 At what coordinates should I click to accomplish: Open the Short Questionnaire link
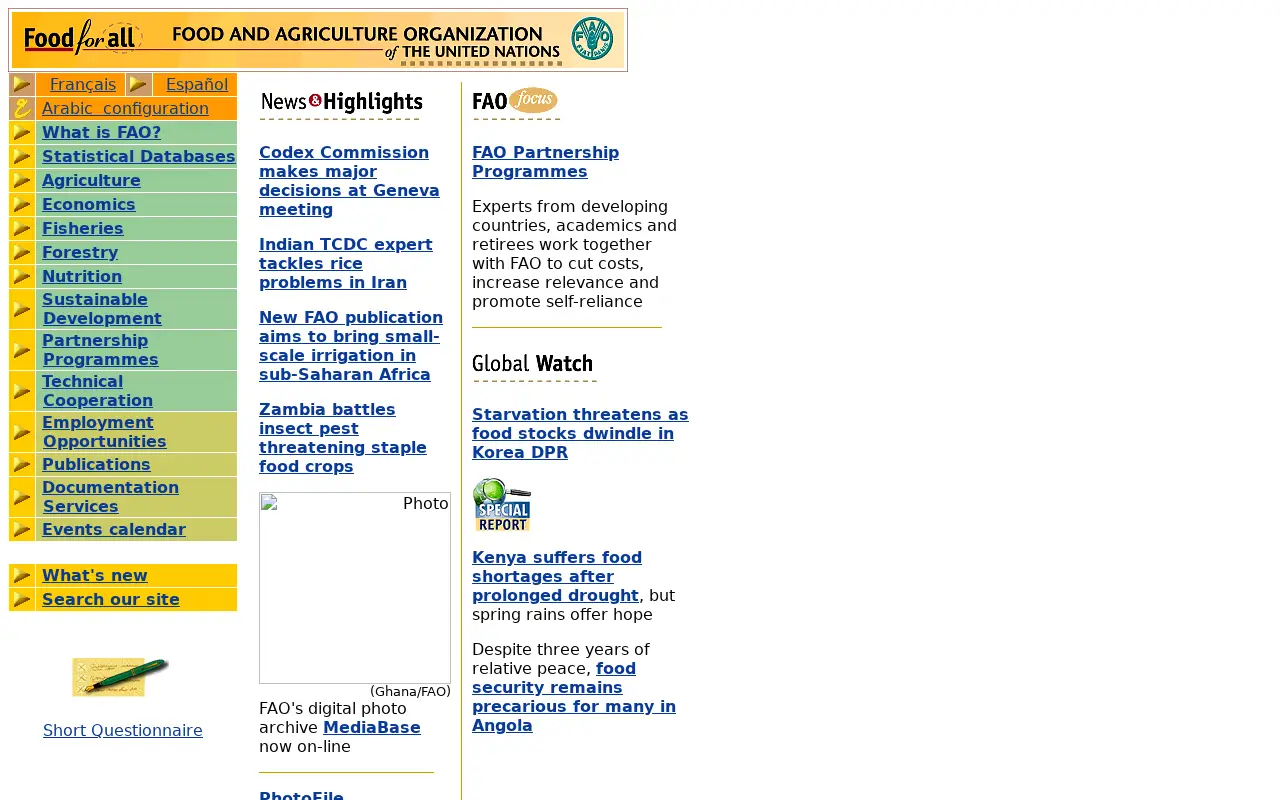coord(123,731)
